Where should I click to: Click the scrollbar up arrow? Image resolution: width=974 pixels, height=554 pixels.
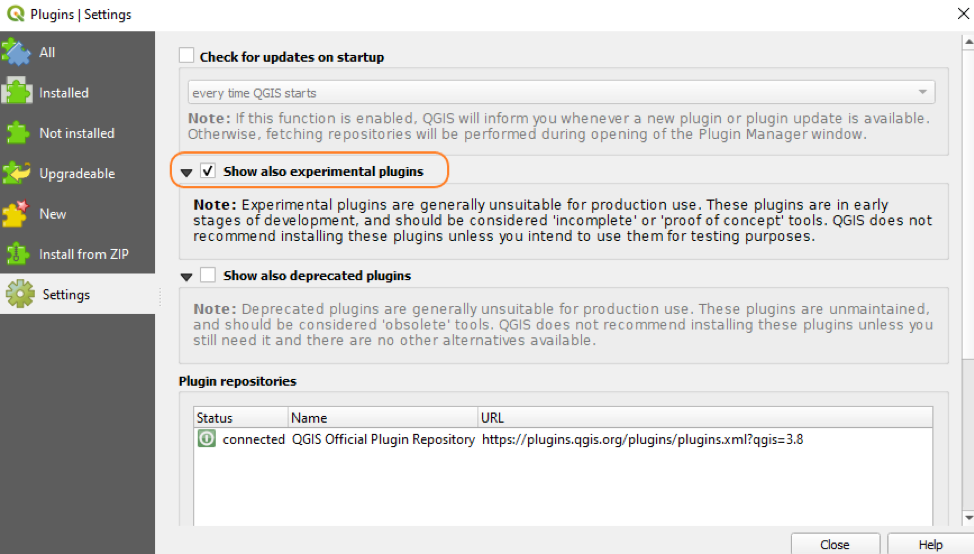point(968,42)
